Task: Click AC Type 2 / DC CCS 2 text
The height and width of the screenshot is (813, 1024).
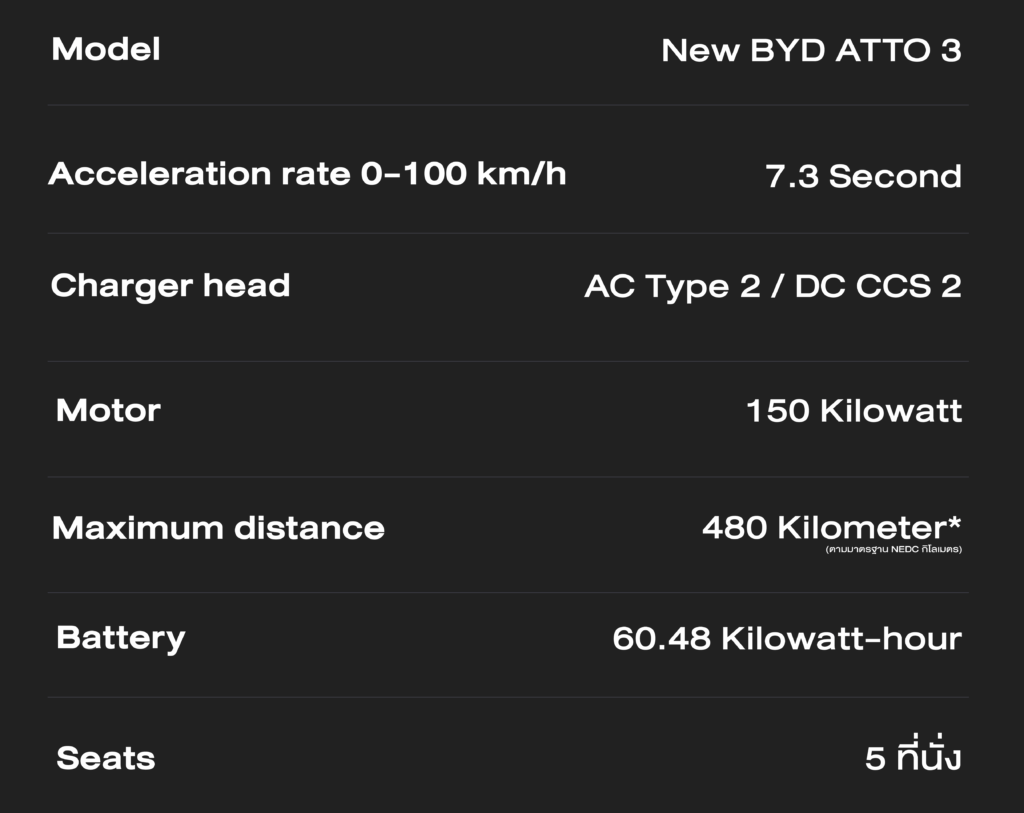Action: pos(773,287)
